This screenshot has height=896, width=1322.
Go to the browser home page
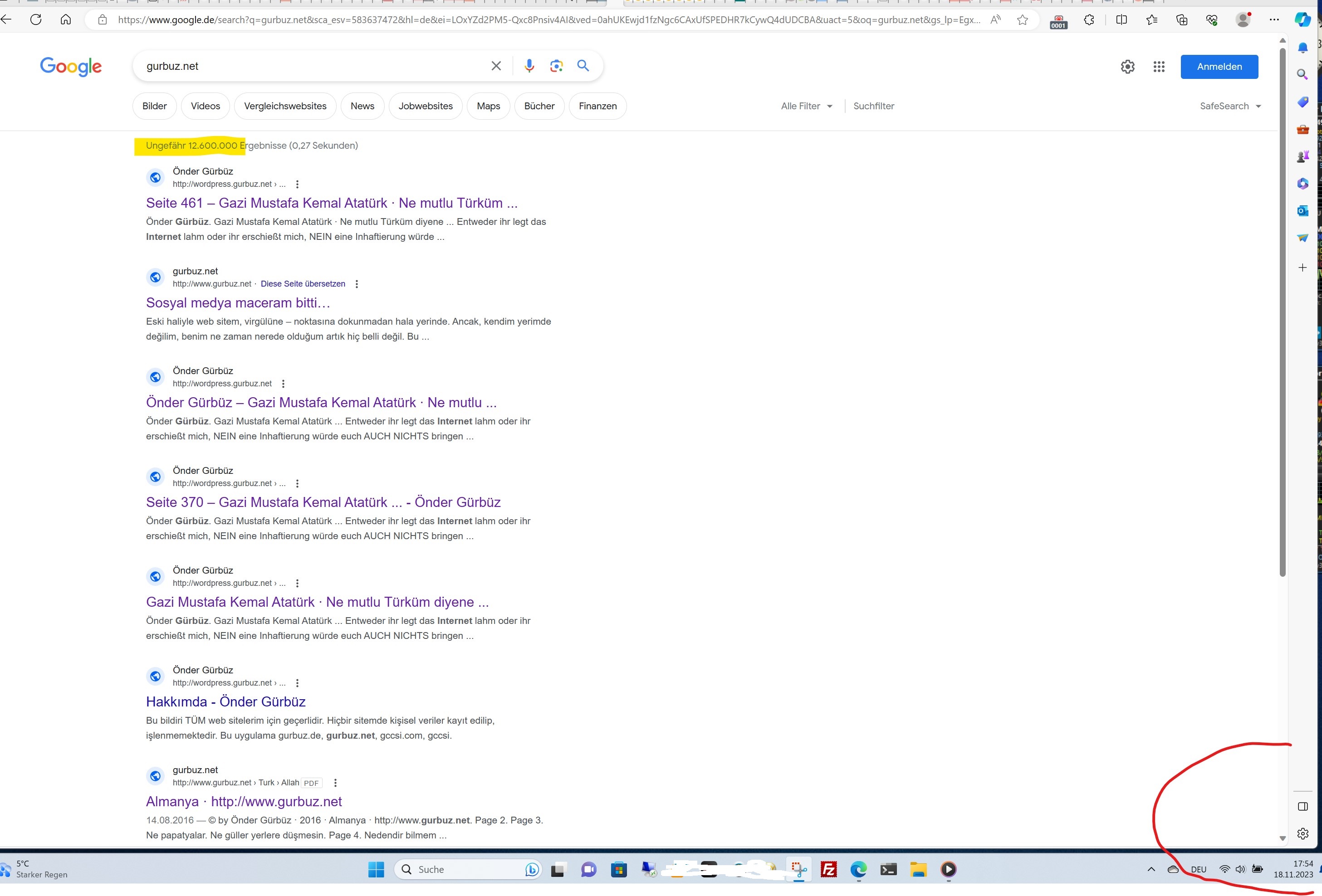tap(66, 20)
